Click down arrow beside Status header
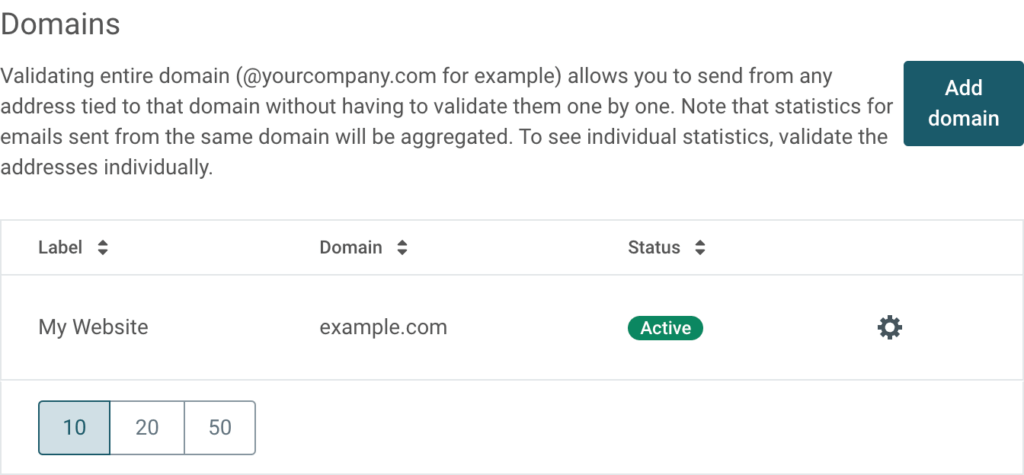The image size is (1024, 475). [700, 253]
